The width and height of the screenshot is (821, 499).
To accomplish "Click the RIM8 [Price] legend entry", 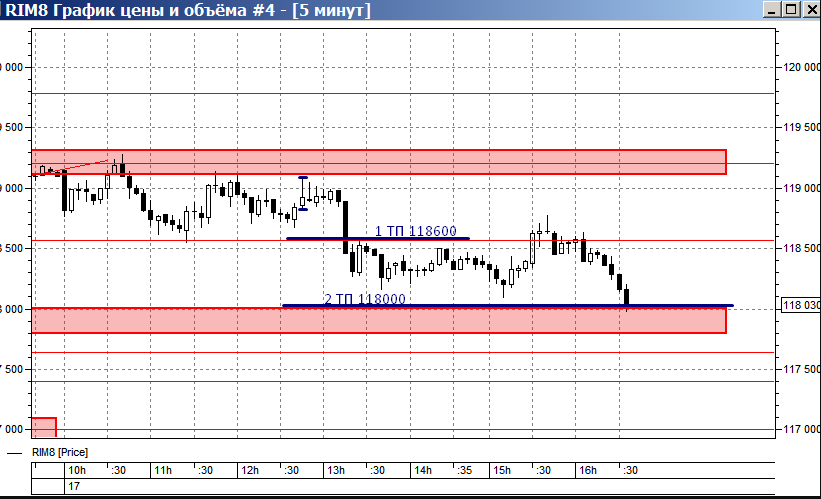I will pos(60,452).
